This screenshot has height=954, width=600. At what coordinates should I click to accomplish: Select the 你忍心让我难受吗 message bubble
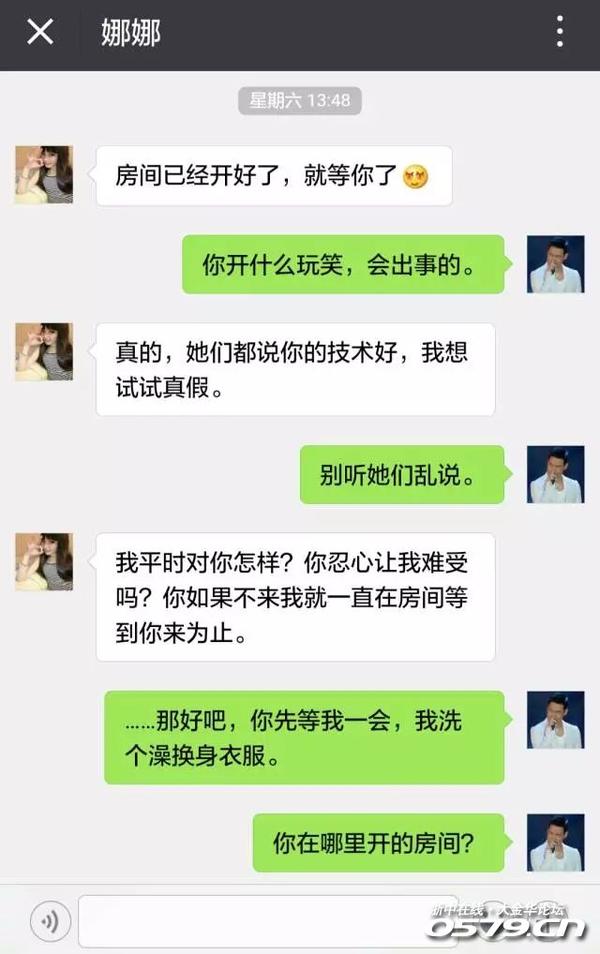click(x=295, y=597)
